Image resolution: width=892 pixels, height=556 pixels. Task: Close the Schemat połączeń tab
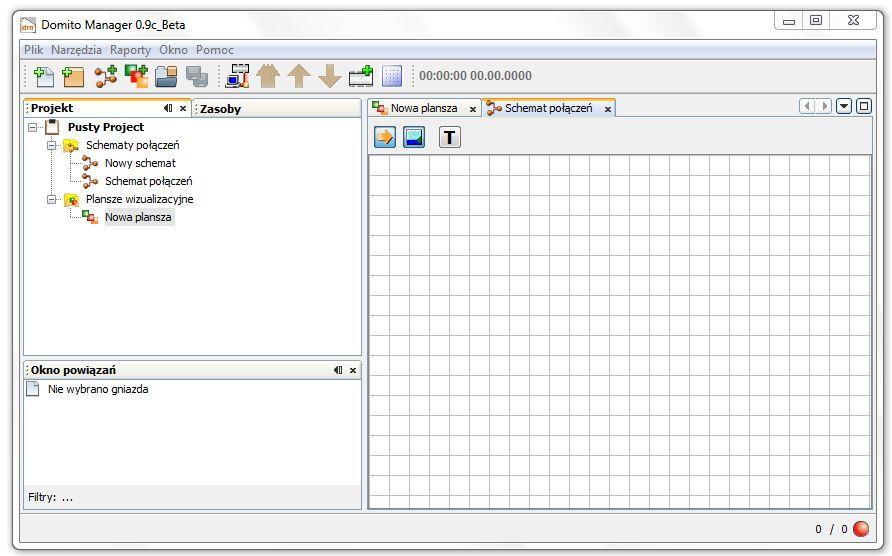click(608, 109)
